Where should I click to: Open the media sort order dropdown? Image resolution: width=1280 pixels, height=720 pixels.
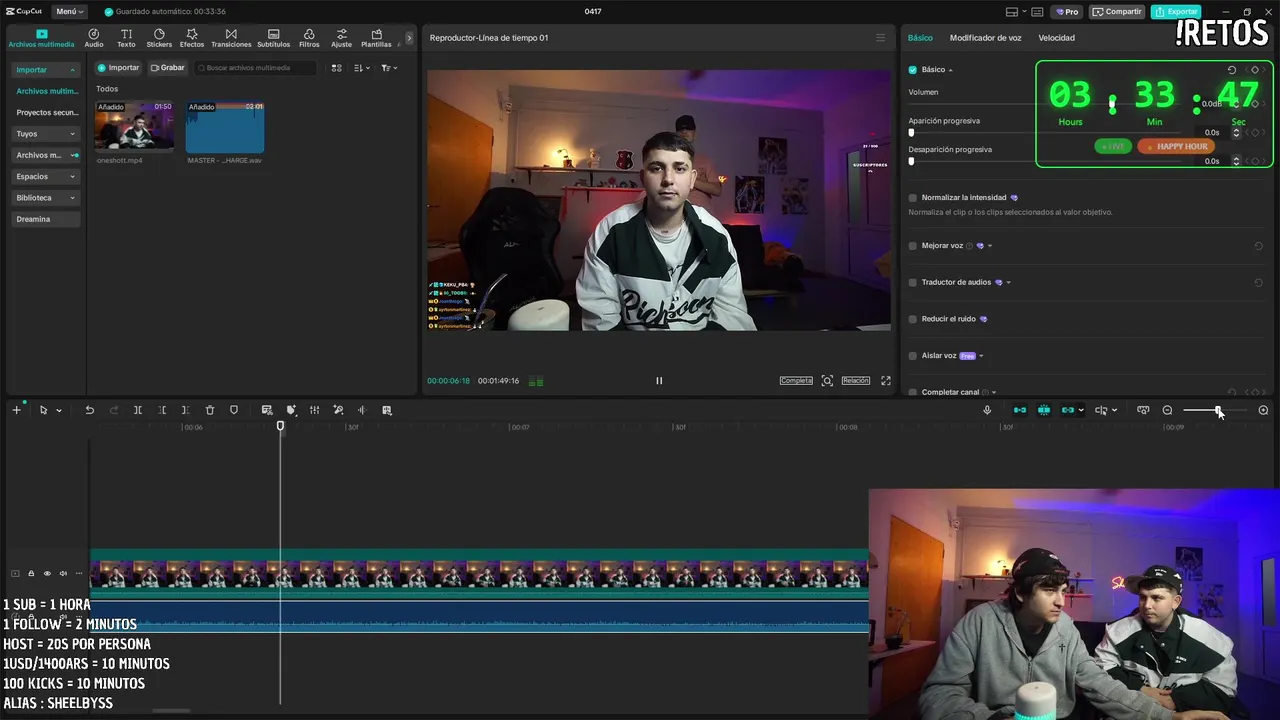(x=362, y=68)
